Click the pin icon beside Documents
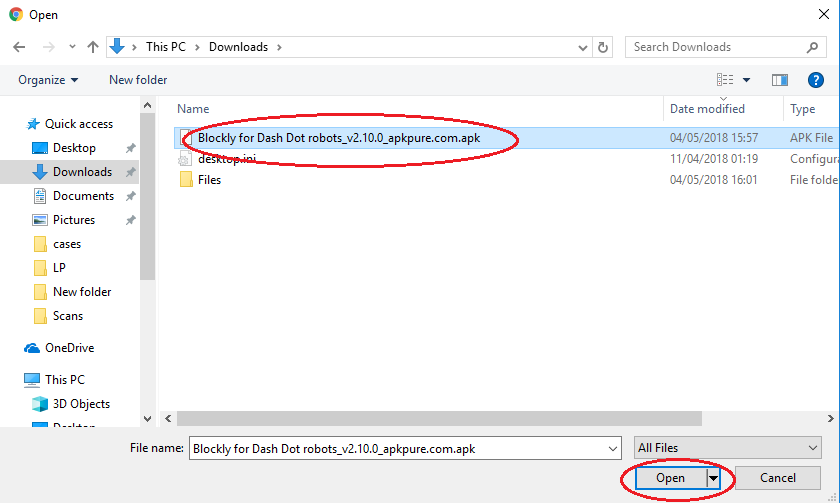Screen dimensions: 840x503 click(x=130, y=197)
